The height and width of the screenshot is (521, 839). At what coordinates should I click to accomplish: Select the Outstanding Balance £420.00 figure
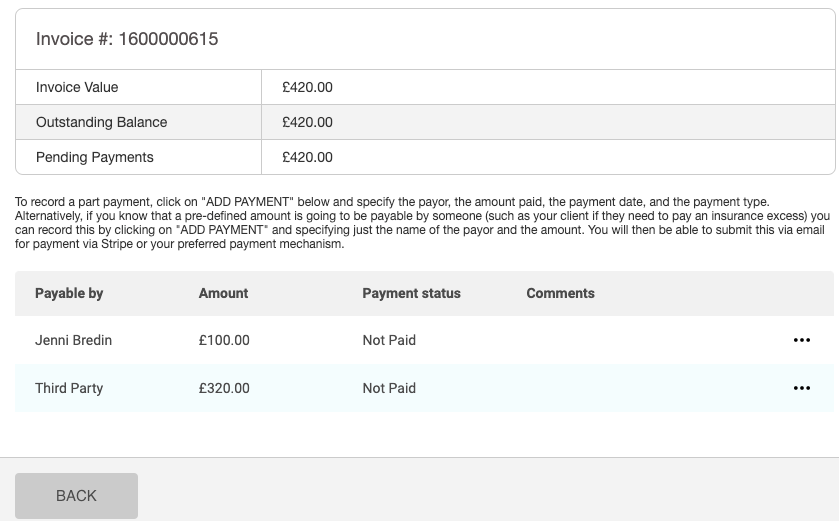pos(307,122)
